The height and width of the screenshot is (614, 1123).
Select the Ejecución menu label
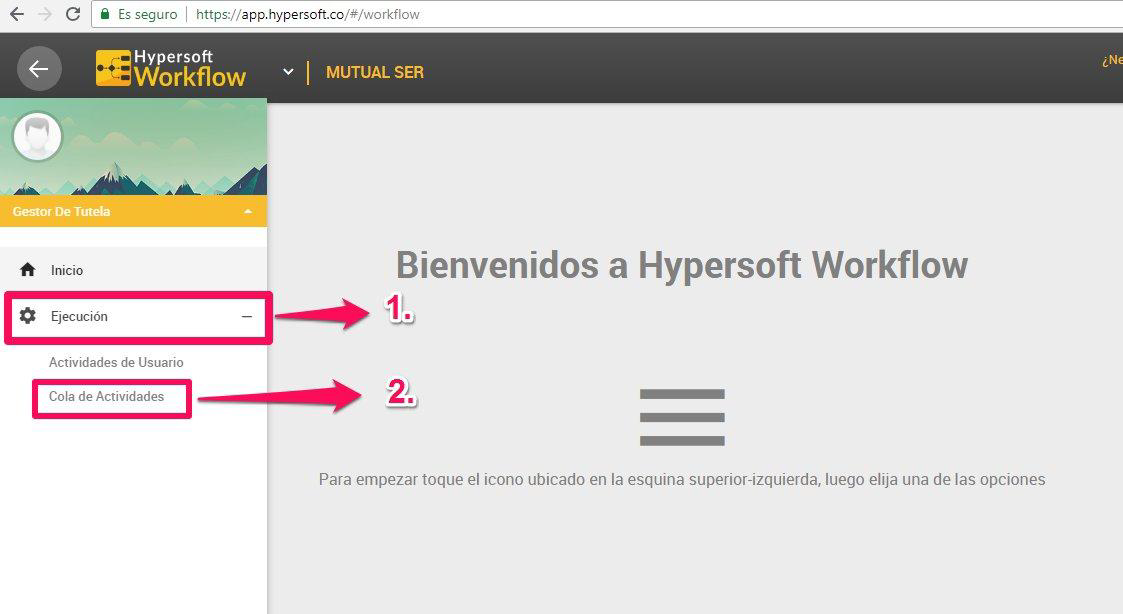pyautogui.click(x=80, y=316)
